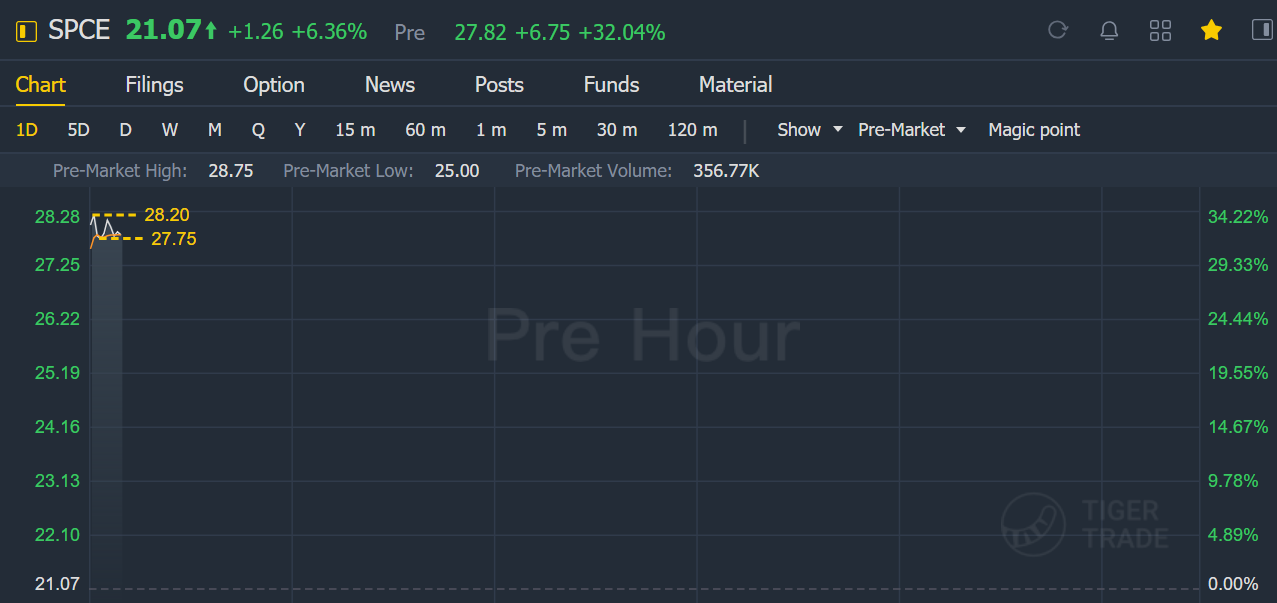Click the pre-market price 27.82
The height and width of the screenshot is (603, 1277).
pyautogui.click(x=480, y=33)
